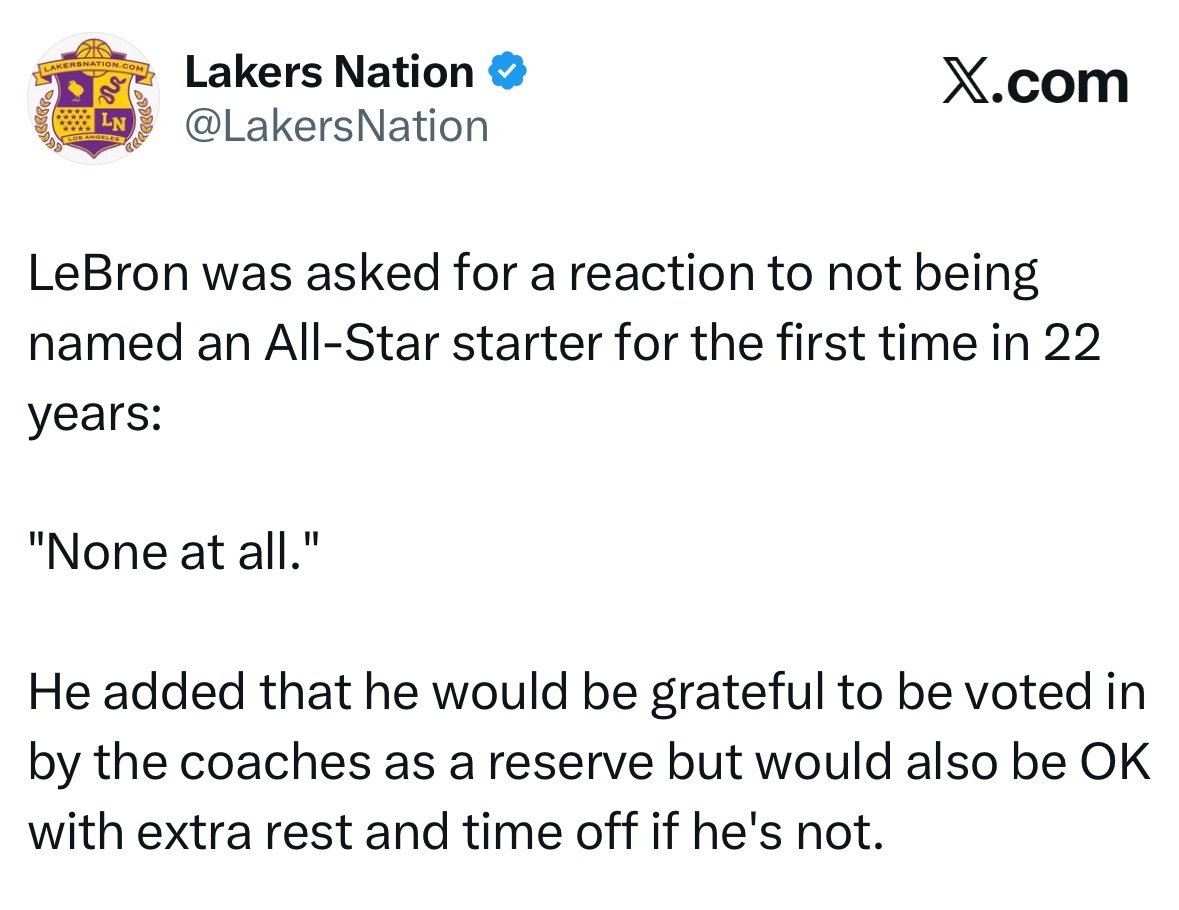Click the Lakers Nation profile avatar
The width and height of the screenshot is (1179, 910).
(x=91, y=100)
